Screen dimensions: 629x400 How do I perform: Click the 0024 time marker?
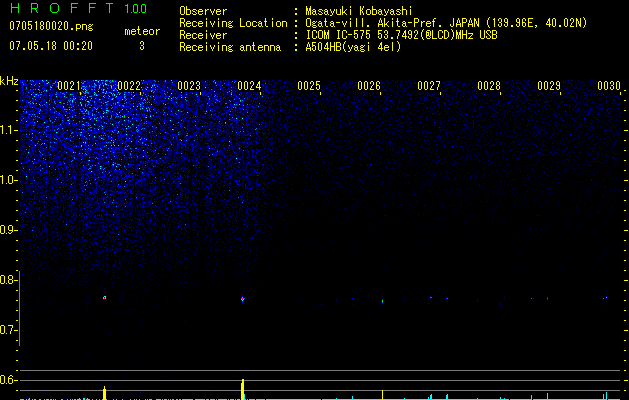pyautogui.click(x=249, y=86)
